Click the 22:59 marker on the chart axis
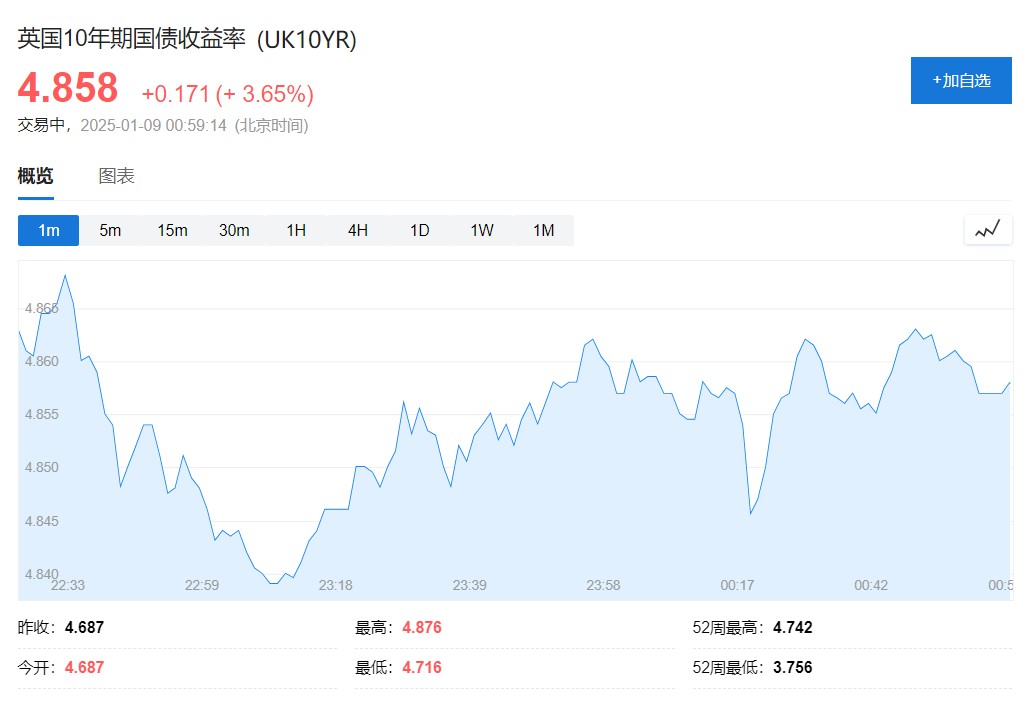Screen dimensions: 1032x712 (202, 585)
